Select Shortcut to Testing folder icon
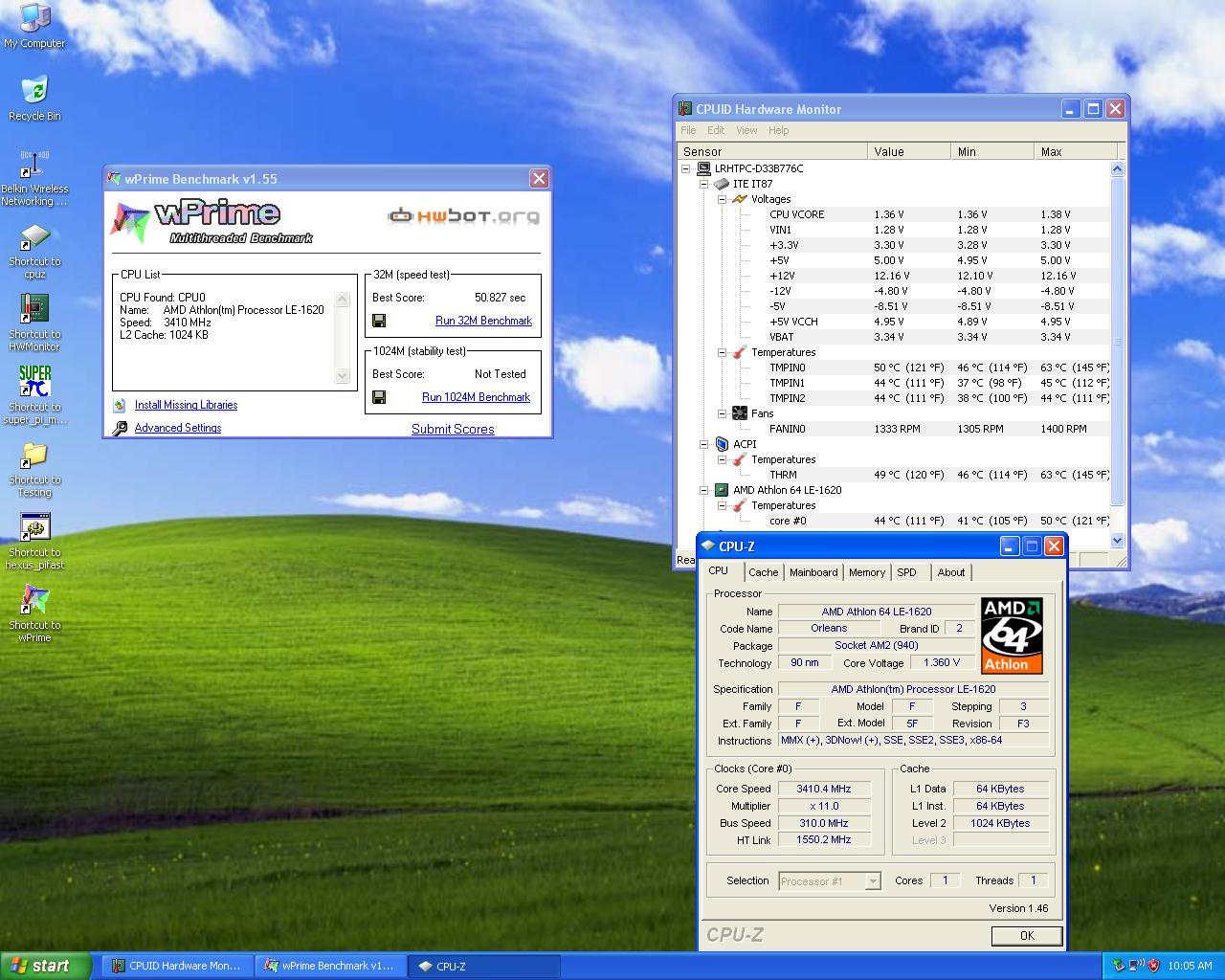 pyautogui.click(x=34, y=469)
